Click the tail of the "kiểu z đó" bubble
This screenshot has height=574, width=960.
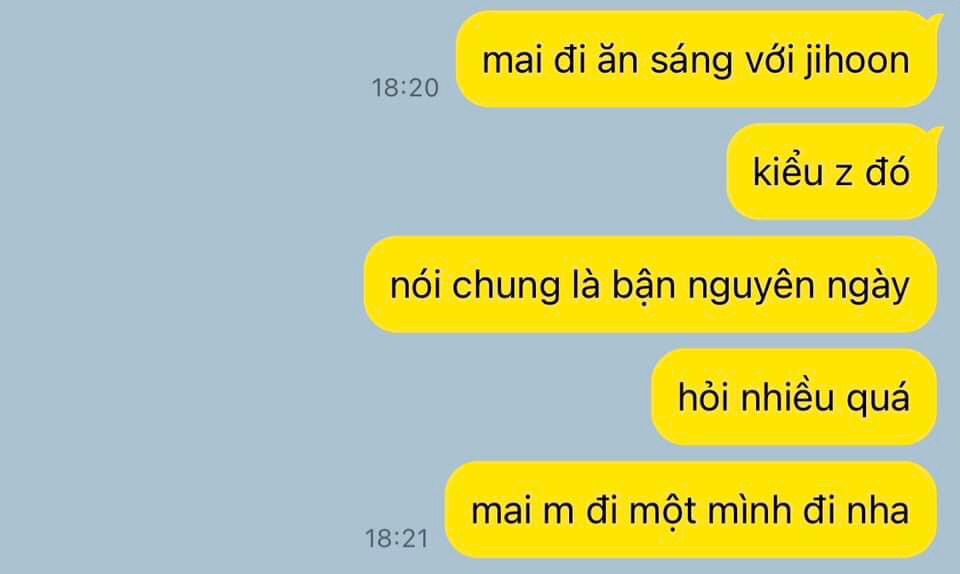[x=934, y=132]
